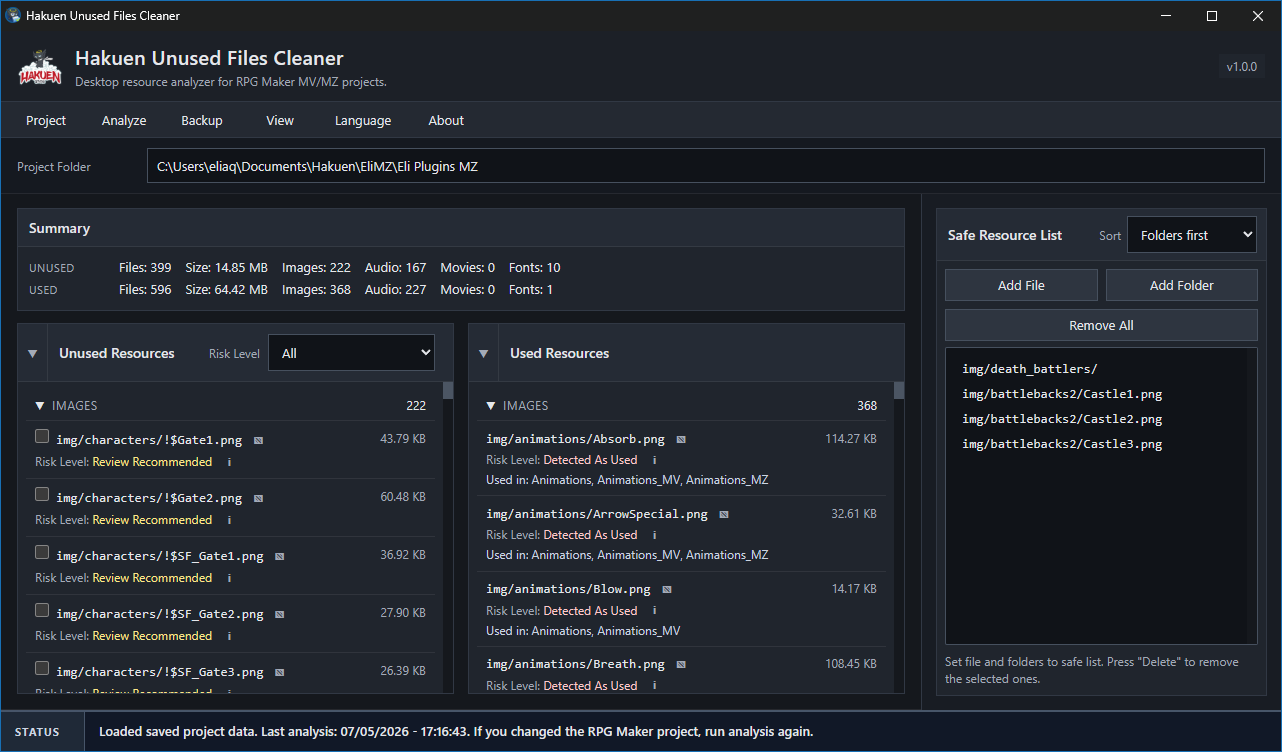Click the image preview icon next to !$Gate2.png
The image size is (1282, 752).
click(x=258, y=498)
